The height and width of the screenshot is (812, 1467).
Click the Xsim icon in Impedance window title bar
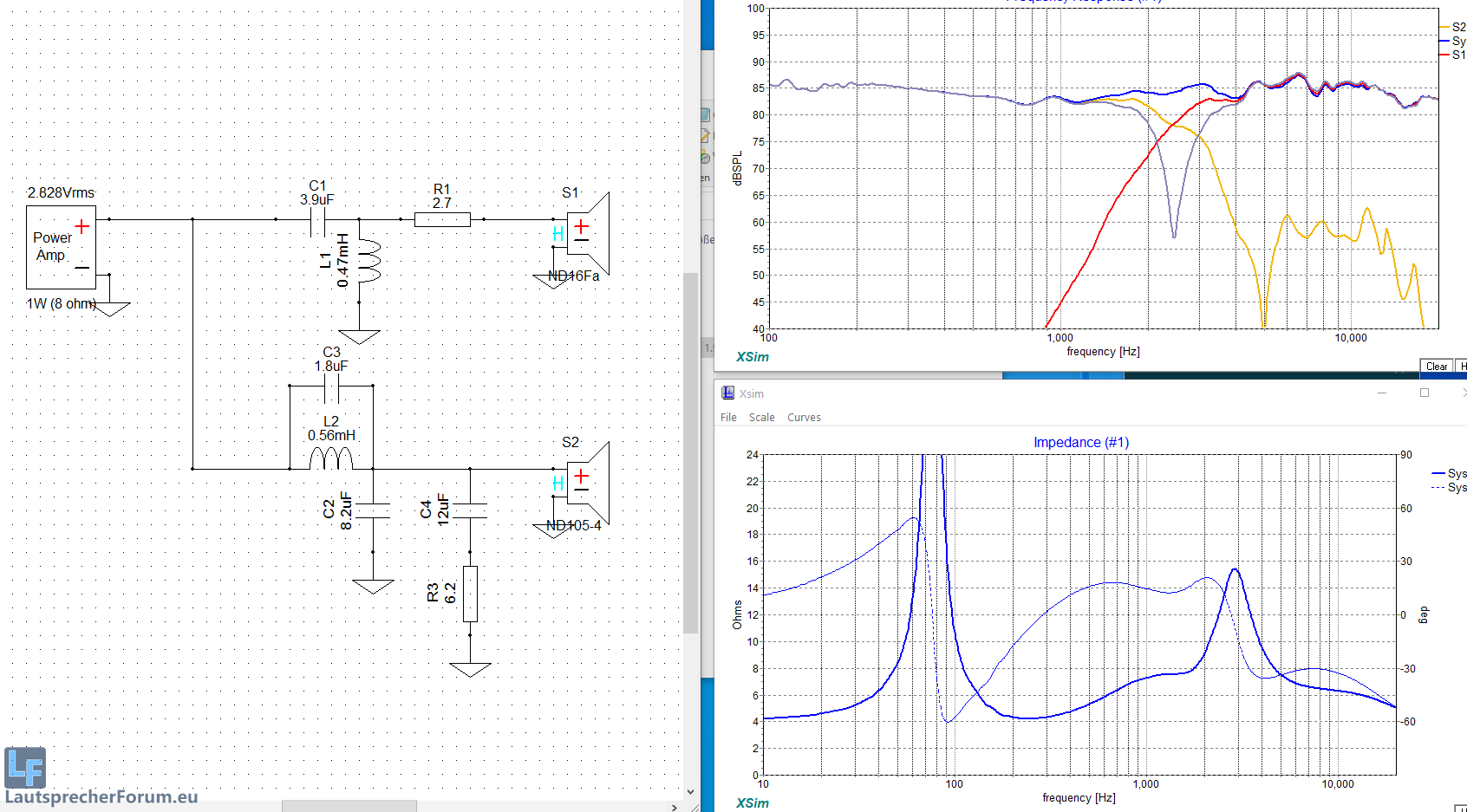pyautogui.click(x=728, y=393)
